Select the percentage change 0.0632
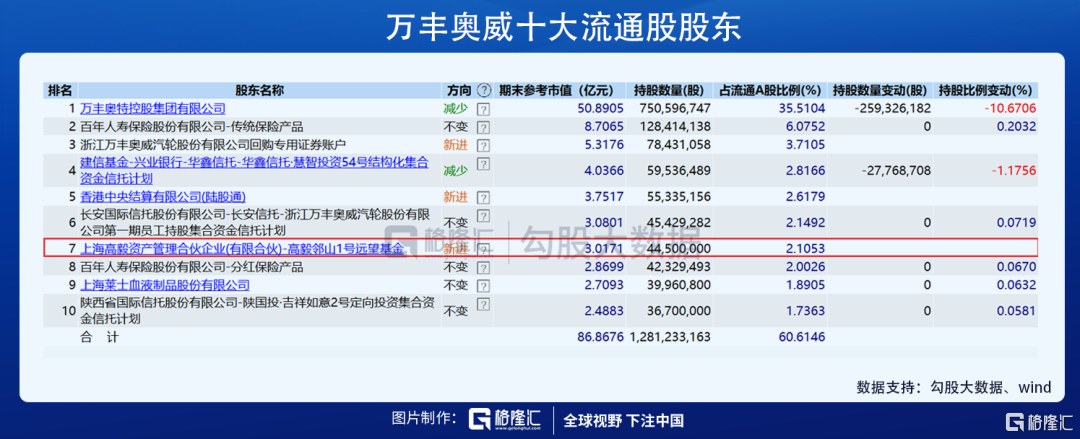 tap(1015, 285)
